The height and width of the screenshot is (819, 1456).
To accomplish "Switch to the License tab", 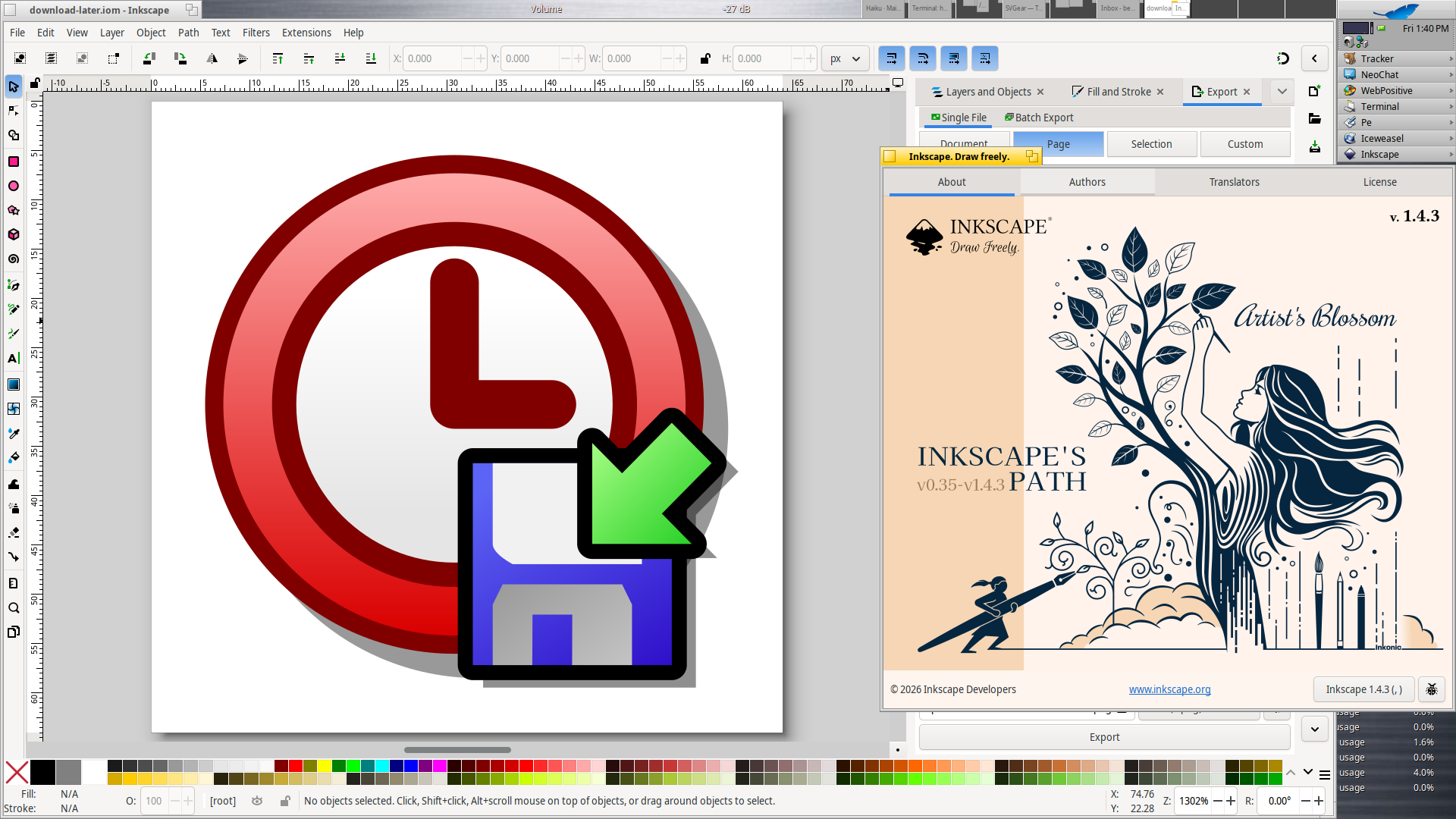I will tap(1380, 182).
